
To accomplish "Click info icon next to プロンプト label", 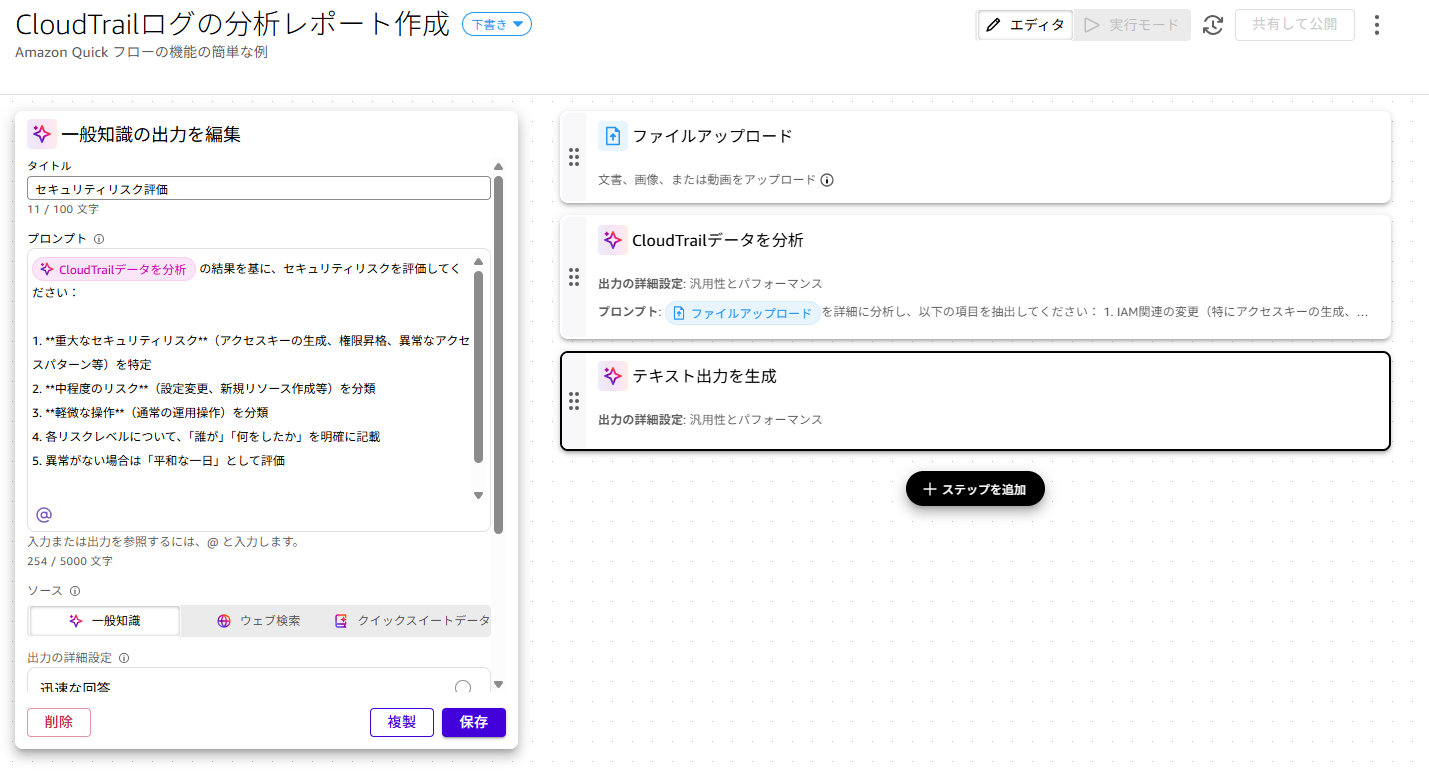I will coord(99,239).
